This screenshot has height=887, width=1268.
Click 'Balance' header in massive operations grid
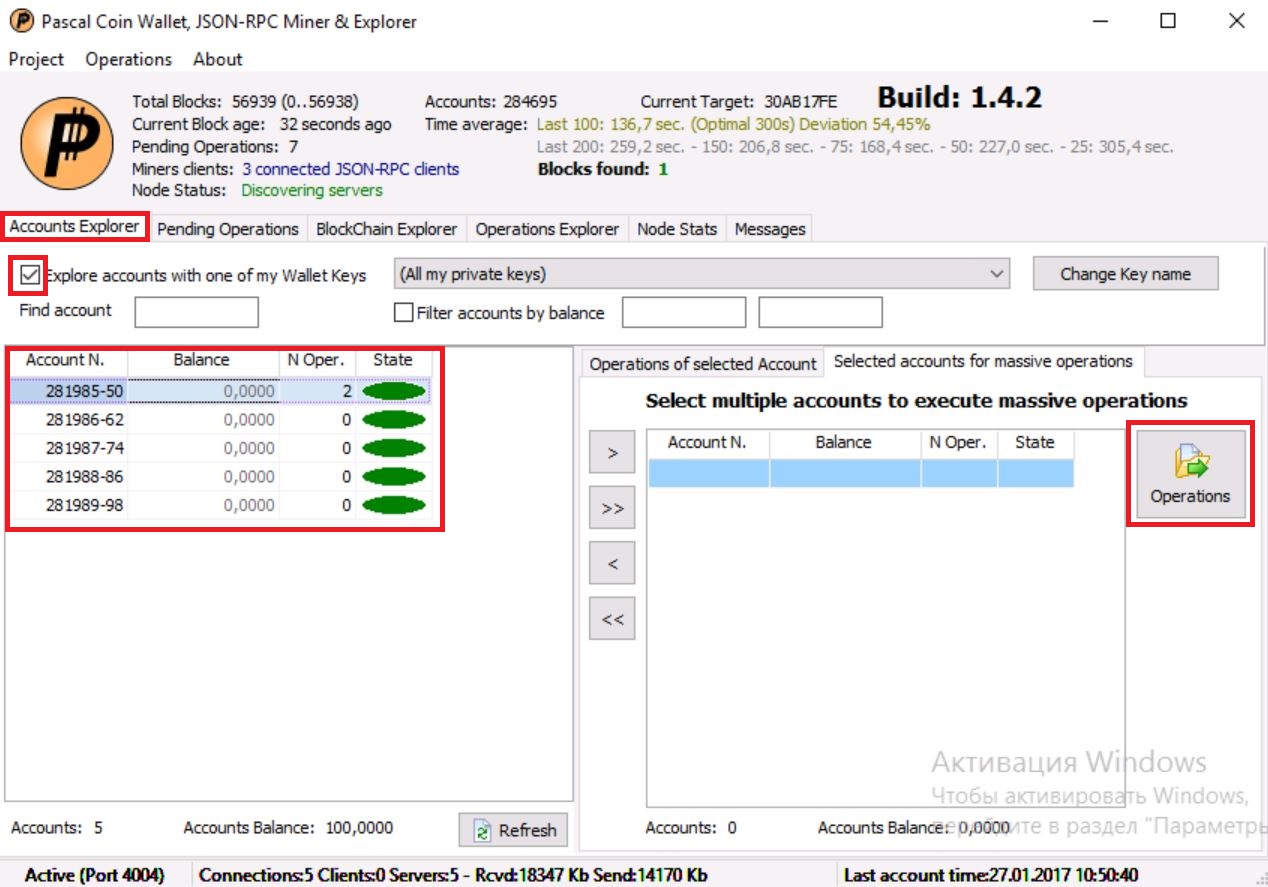pyautogui.click(x=845, y=443)
